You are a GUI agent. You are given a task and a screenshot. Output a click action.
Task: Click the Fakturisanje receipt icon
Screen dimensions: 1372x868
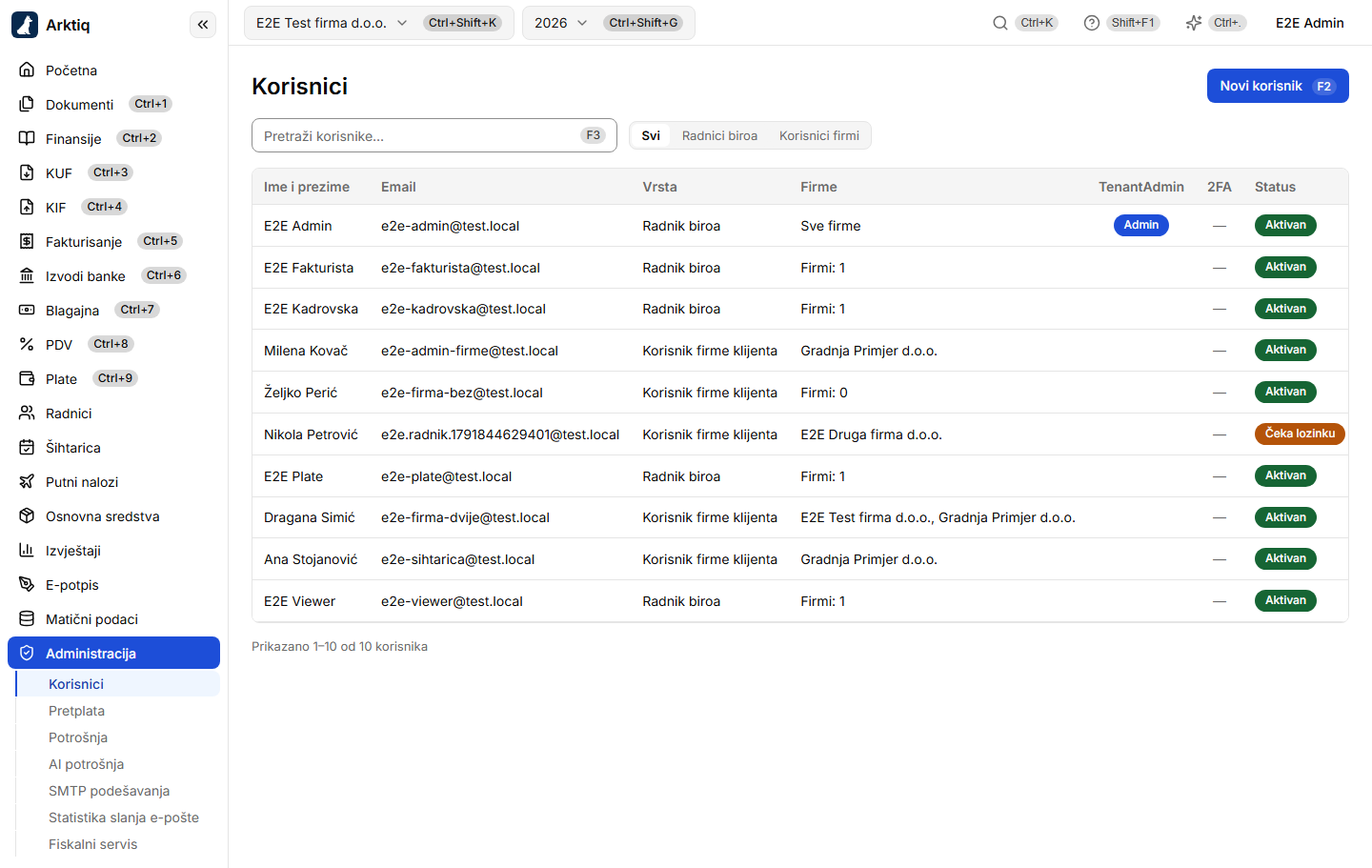(x=27, y=241)
